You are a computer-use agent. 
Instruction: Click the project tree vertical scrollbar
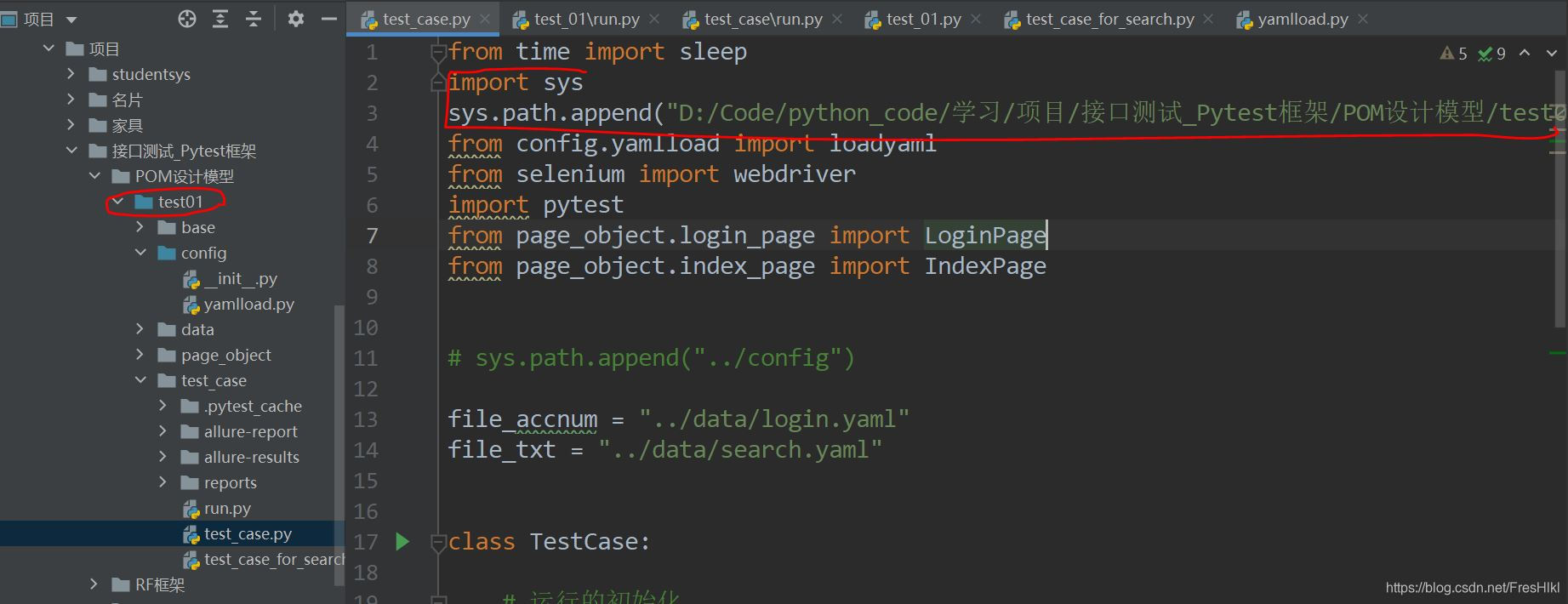[x=339, y=445]
